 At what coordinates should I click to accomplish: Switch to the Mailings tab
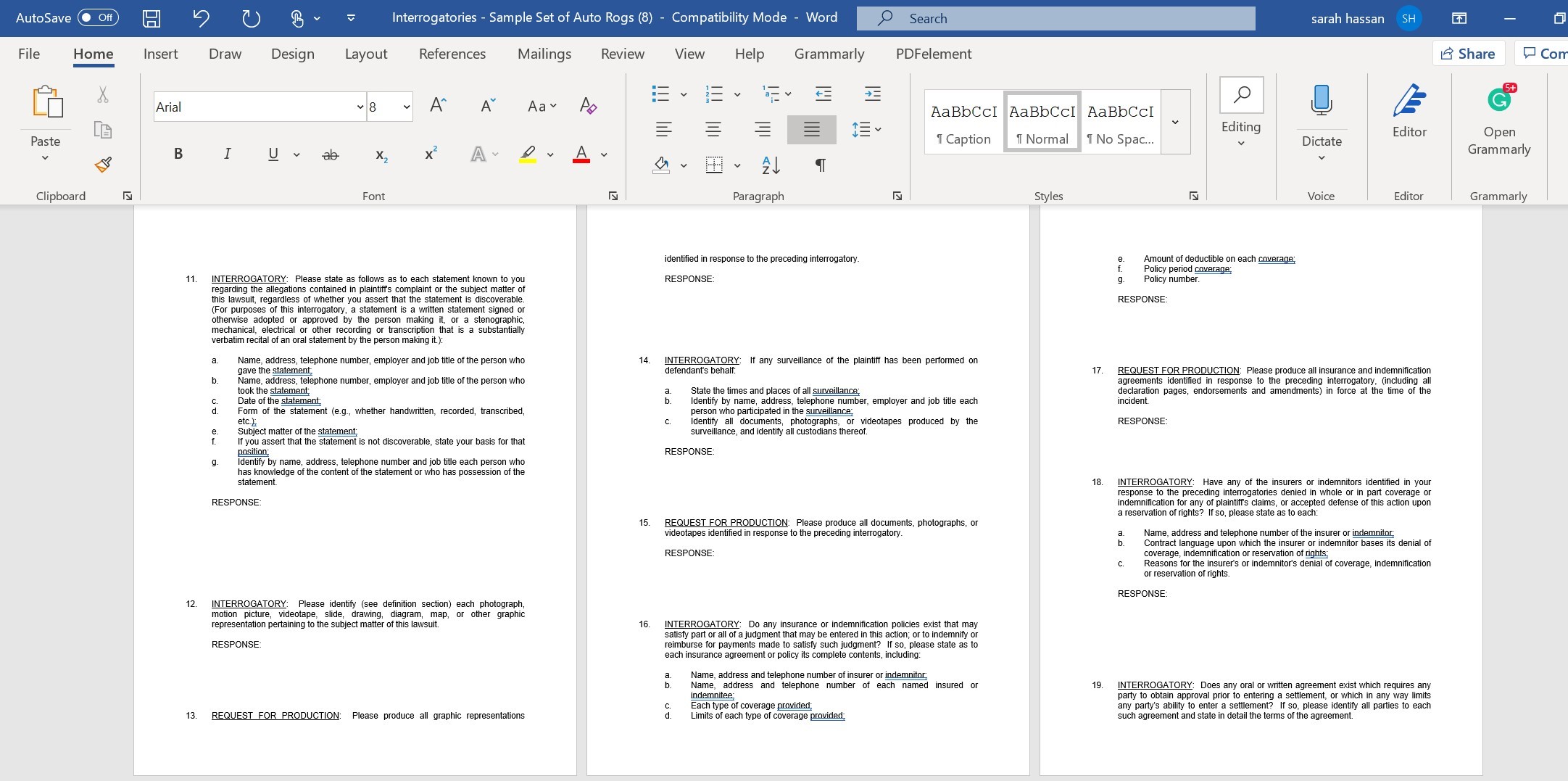544,54
